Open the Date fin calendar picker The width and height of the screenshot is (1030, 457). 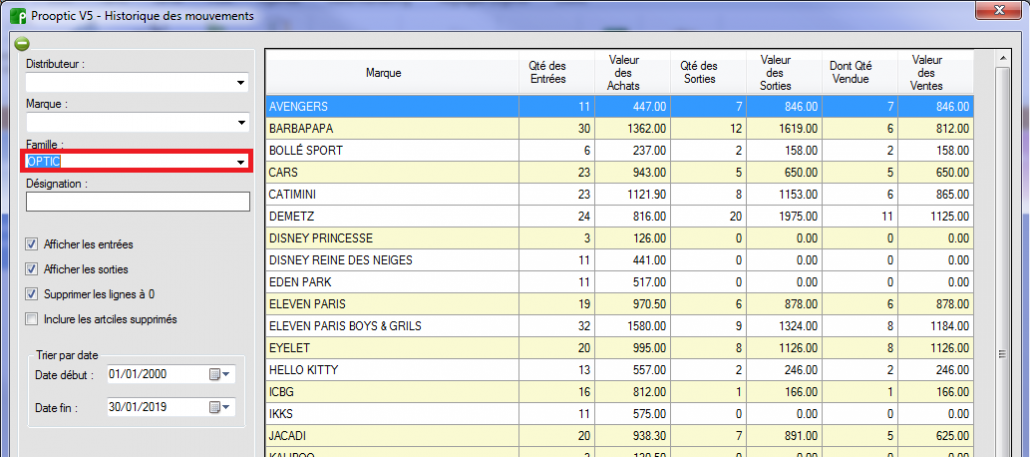pyautogui.click(x=220, y=407)
